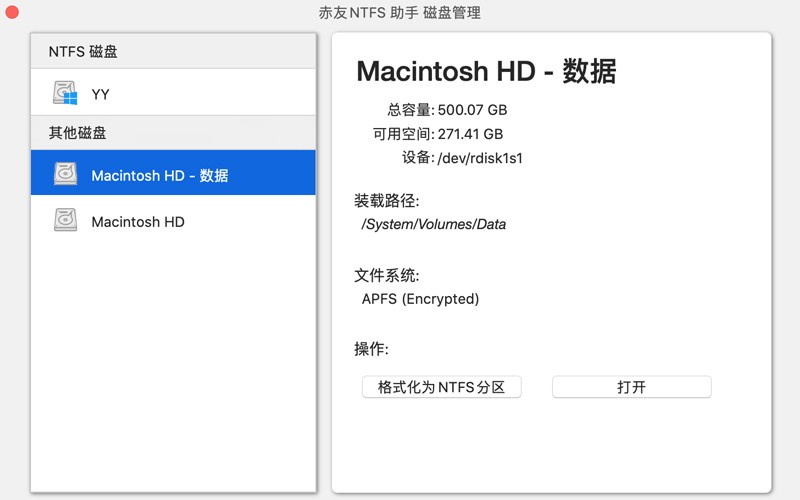Click the 文件系统 label
800x500 pixels.
pyautogui.click(x=387, y=276)
